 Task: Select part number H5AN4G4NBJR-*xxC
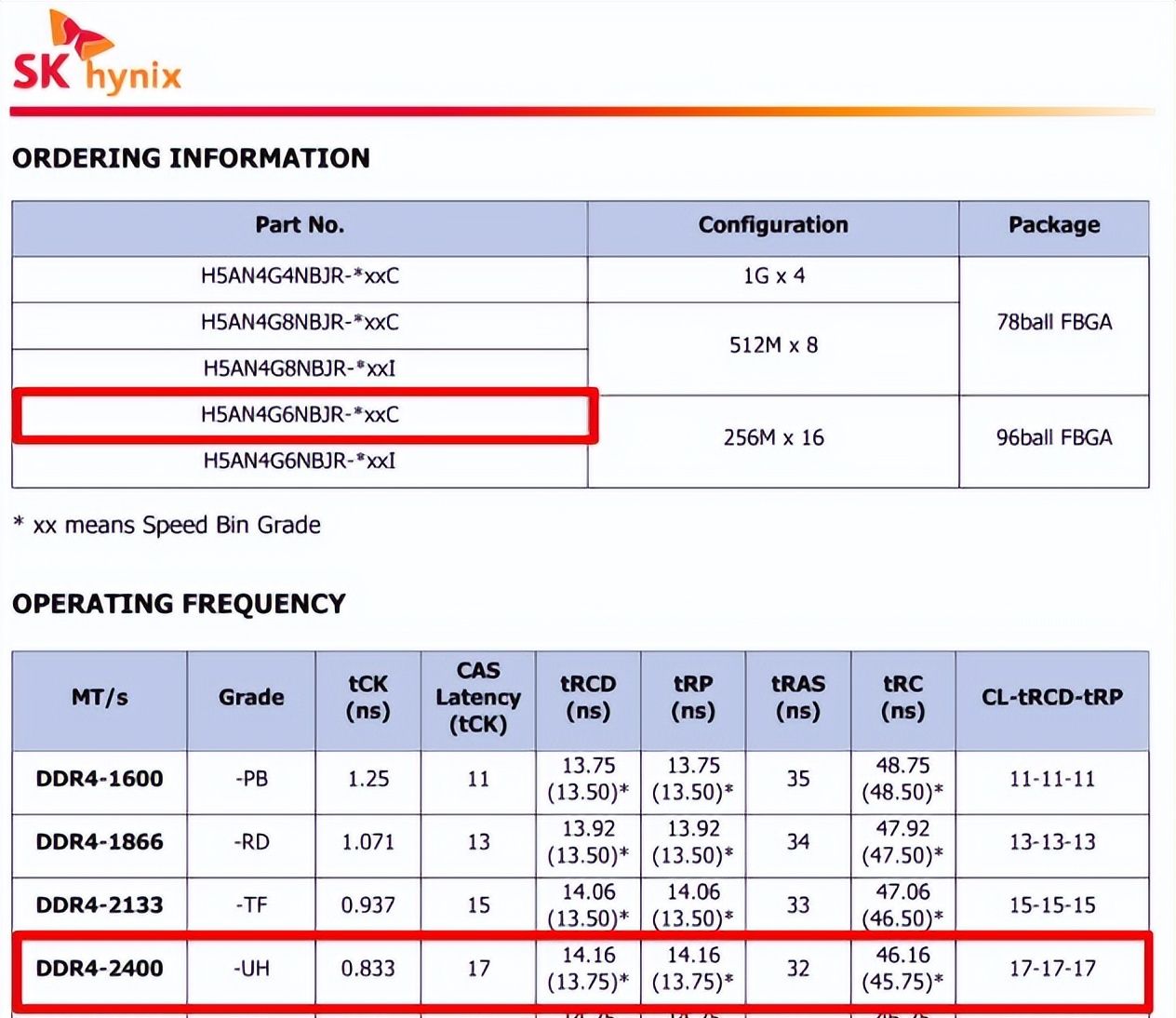click(300, 276)
